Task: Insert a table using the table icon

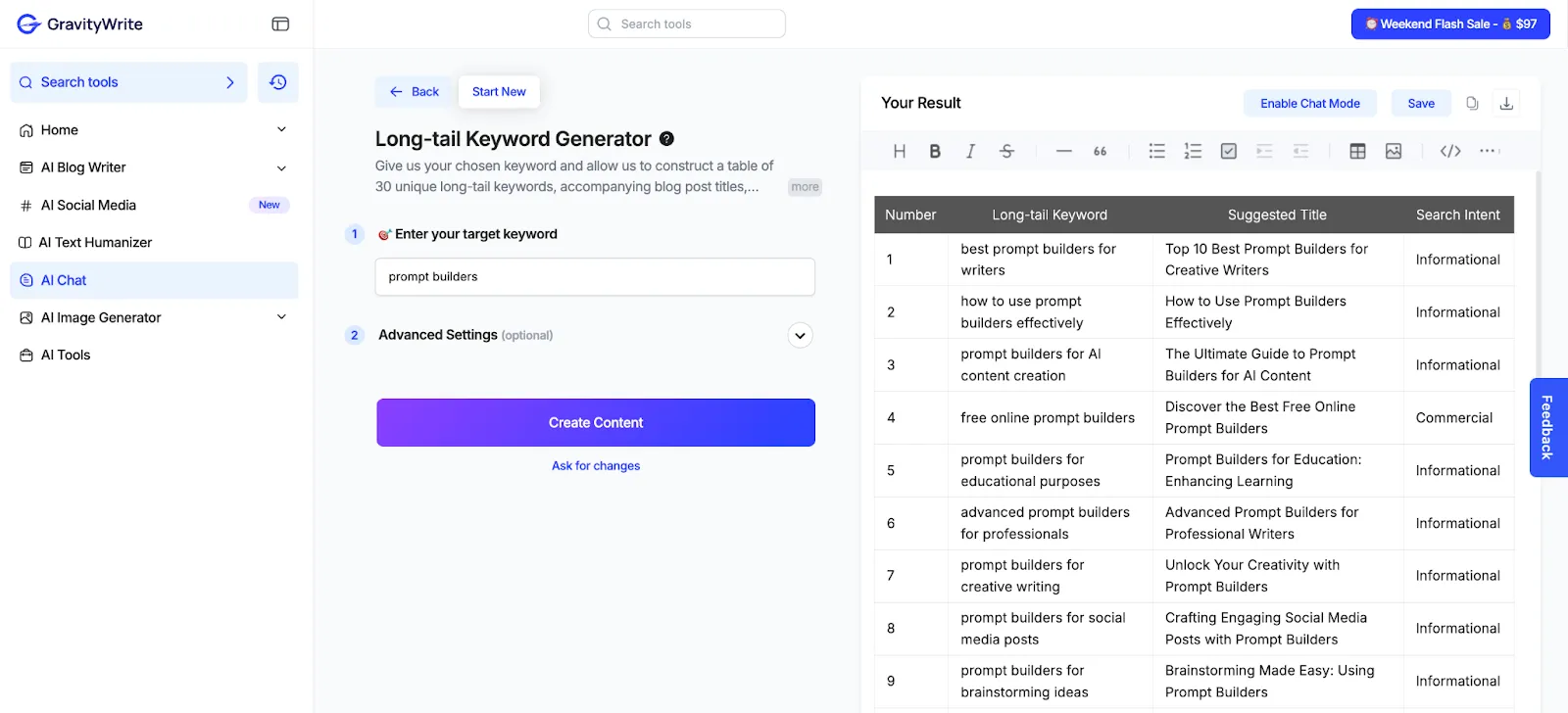Action: click(x=1357, y=151)
